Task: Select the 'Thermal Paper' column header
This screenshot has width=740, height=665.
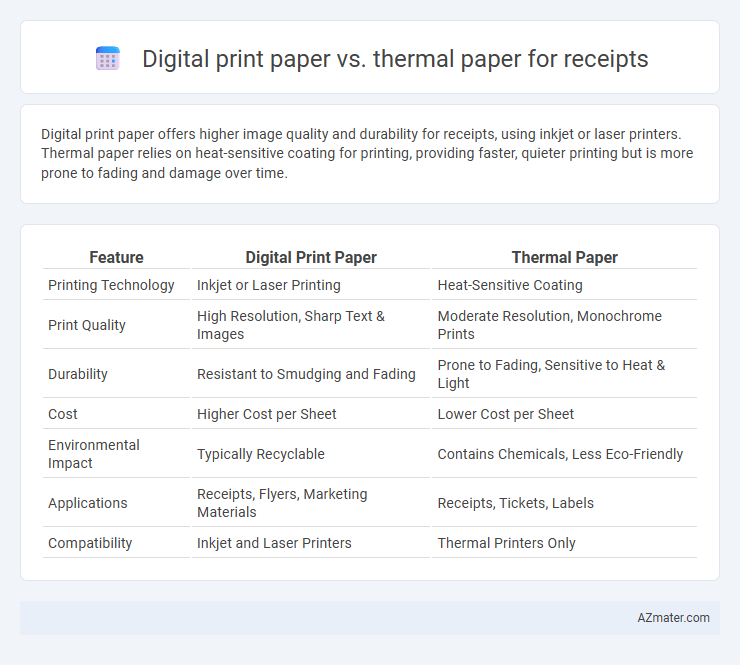Action: pyautogui.click(x=564, y=257)
